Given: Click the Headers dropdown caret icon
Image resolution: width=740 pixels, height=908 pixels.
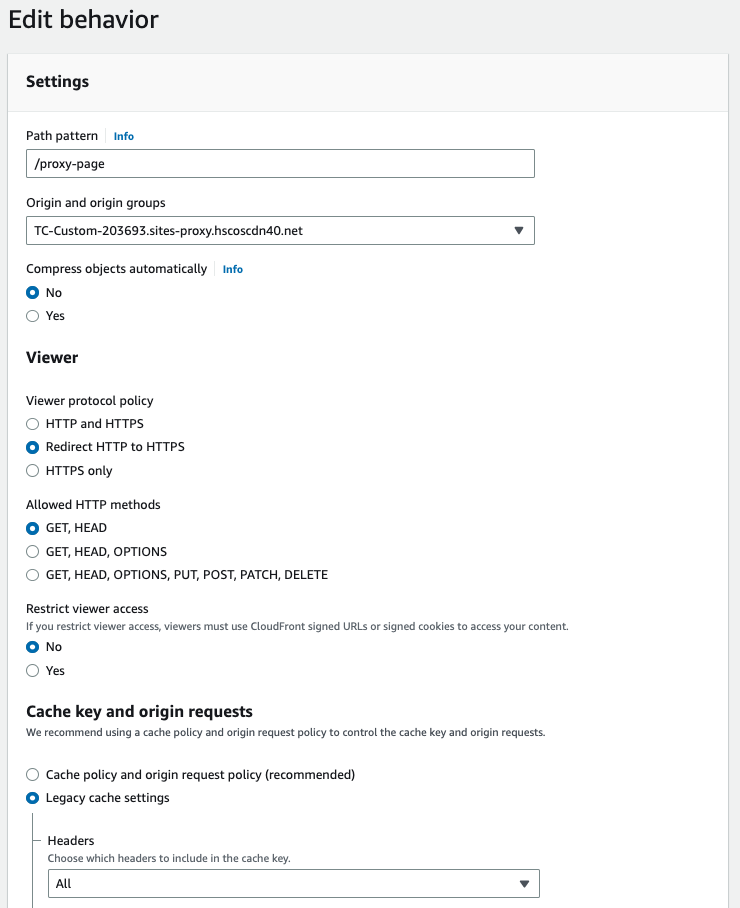Looking at the screenshot, I should point(524,883).
